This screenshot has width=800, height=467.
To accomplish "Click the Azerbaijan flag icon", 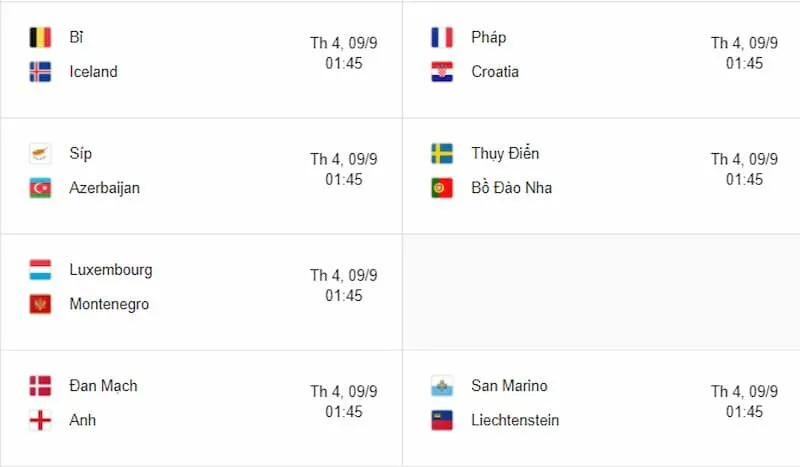I will point(40,188).
